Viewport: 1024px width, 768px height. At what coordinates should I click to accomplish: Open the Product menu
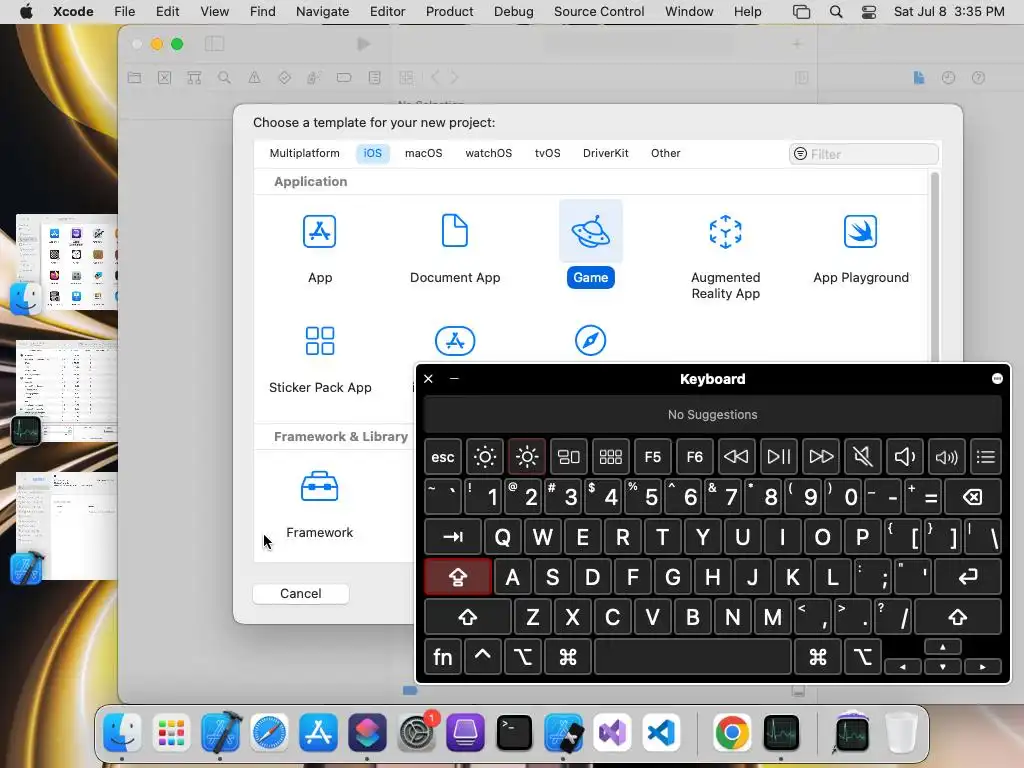tap(449, 12)
